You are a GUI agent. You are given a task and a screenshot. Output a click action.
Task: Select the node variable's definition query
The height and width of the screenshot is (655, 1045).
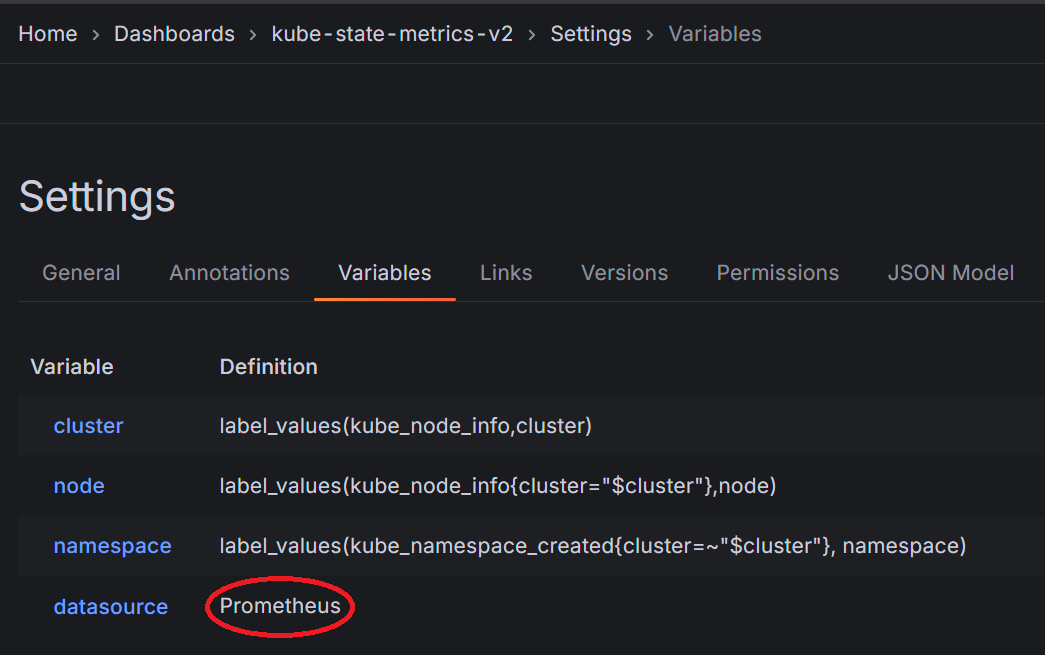pyautogui.click(x=497, y=486)
